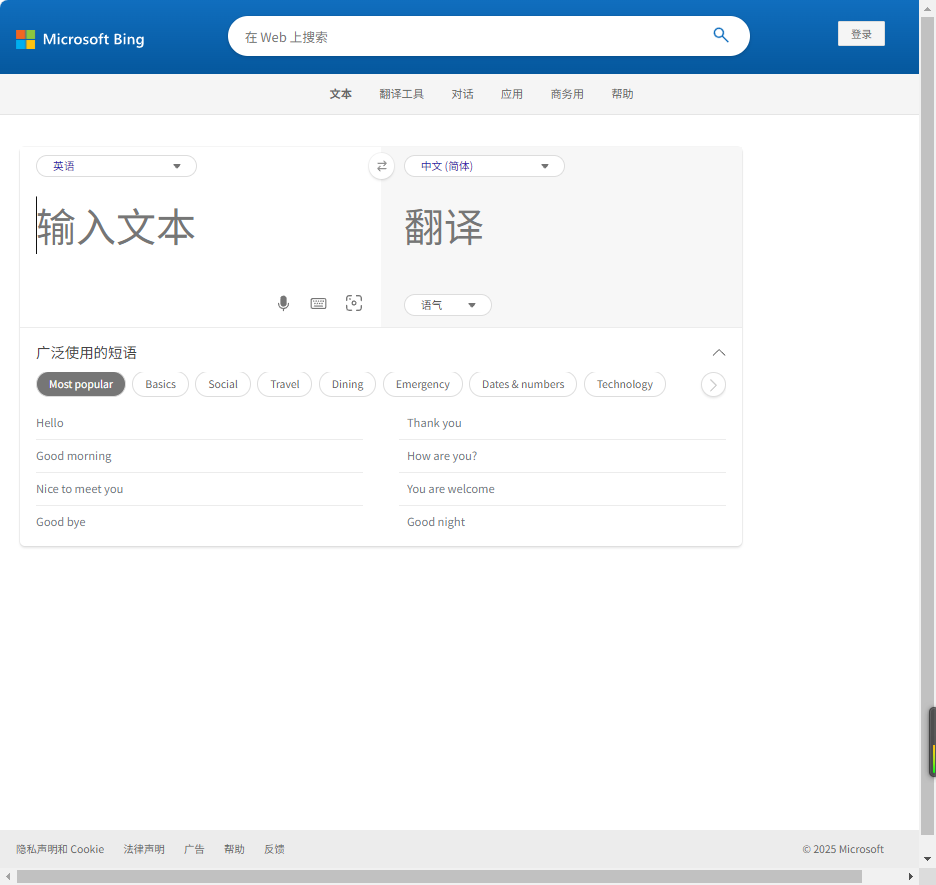Choose the phrase How are you?
This screenshot has width=936, height=885.
562,456
